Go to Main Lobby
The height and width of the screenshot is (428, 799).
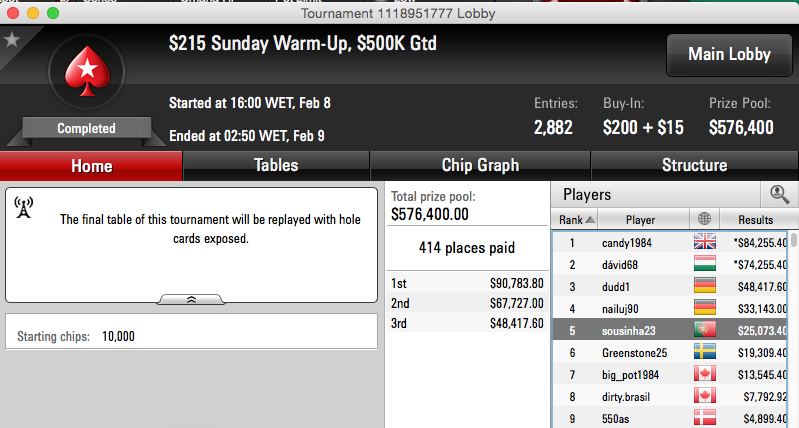click(x=729, y=55)
